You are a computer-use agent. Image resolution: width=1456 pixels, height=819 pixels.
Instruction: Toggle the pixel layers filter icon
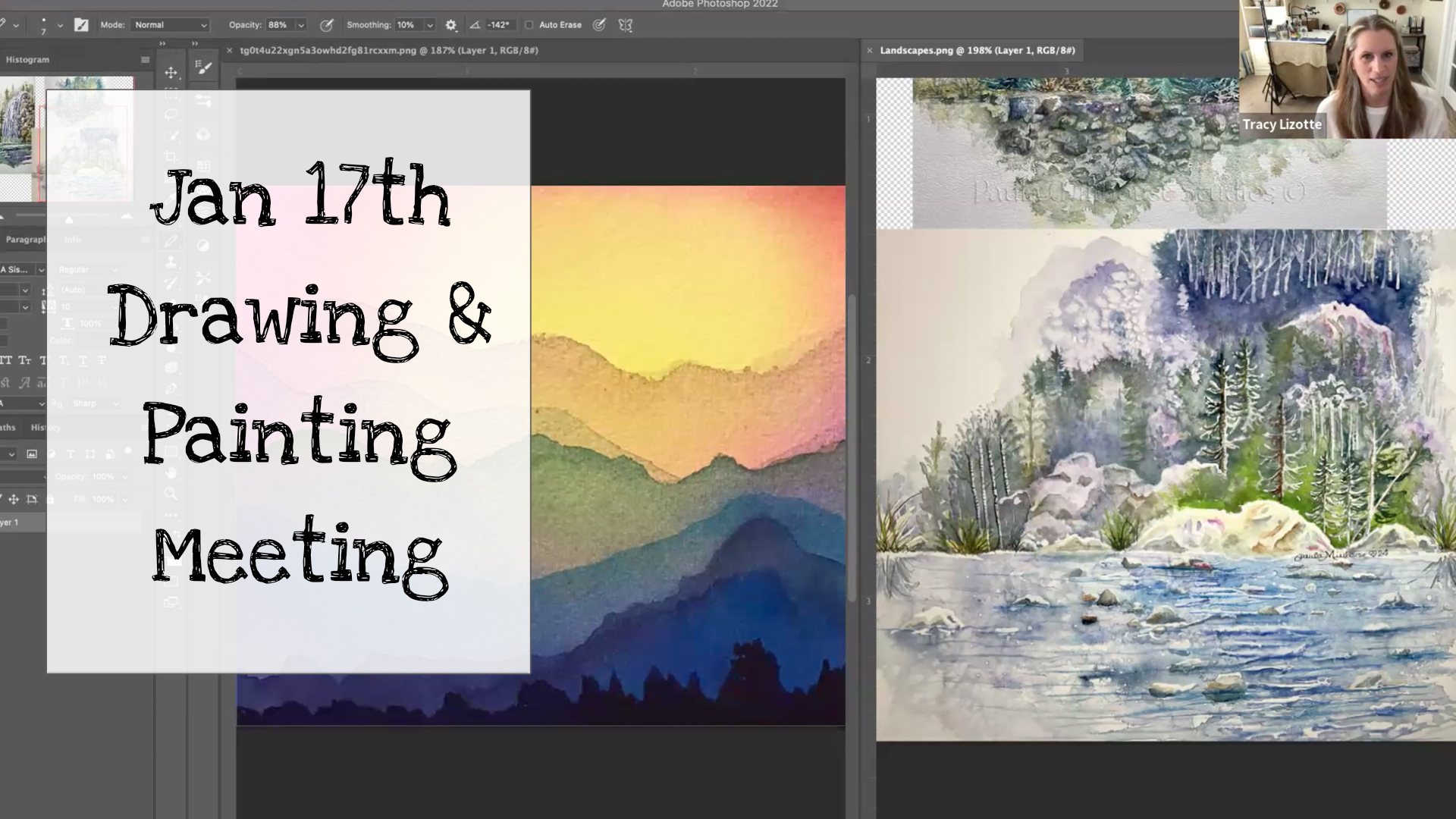click(x=32, y=454)
